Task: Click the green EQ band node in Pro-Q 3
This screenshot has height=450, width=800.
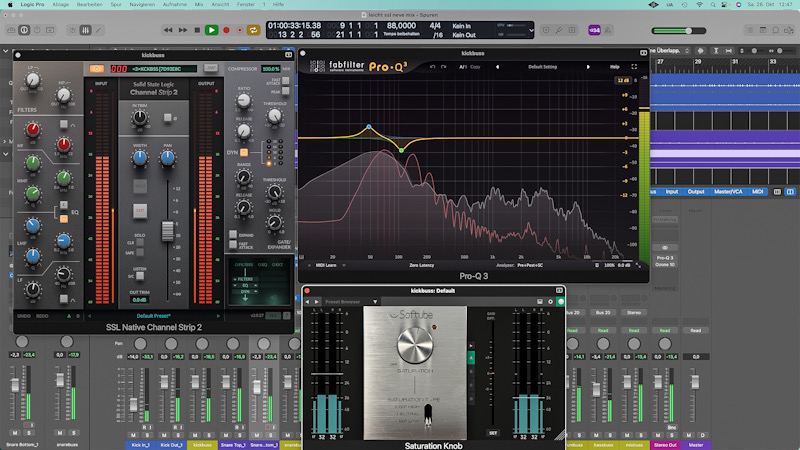Action: (402, 150)
